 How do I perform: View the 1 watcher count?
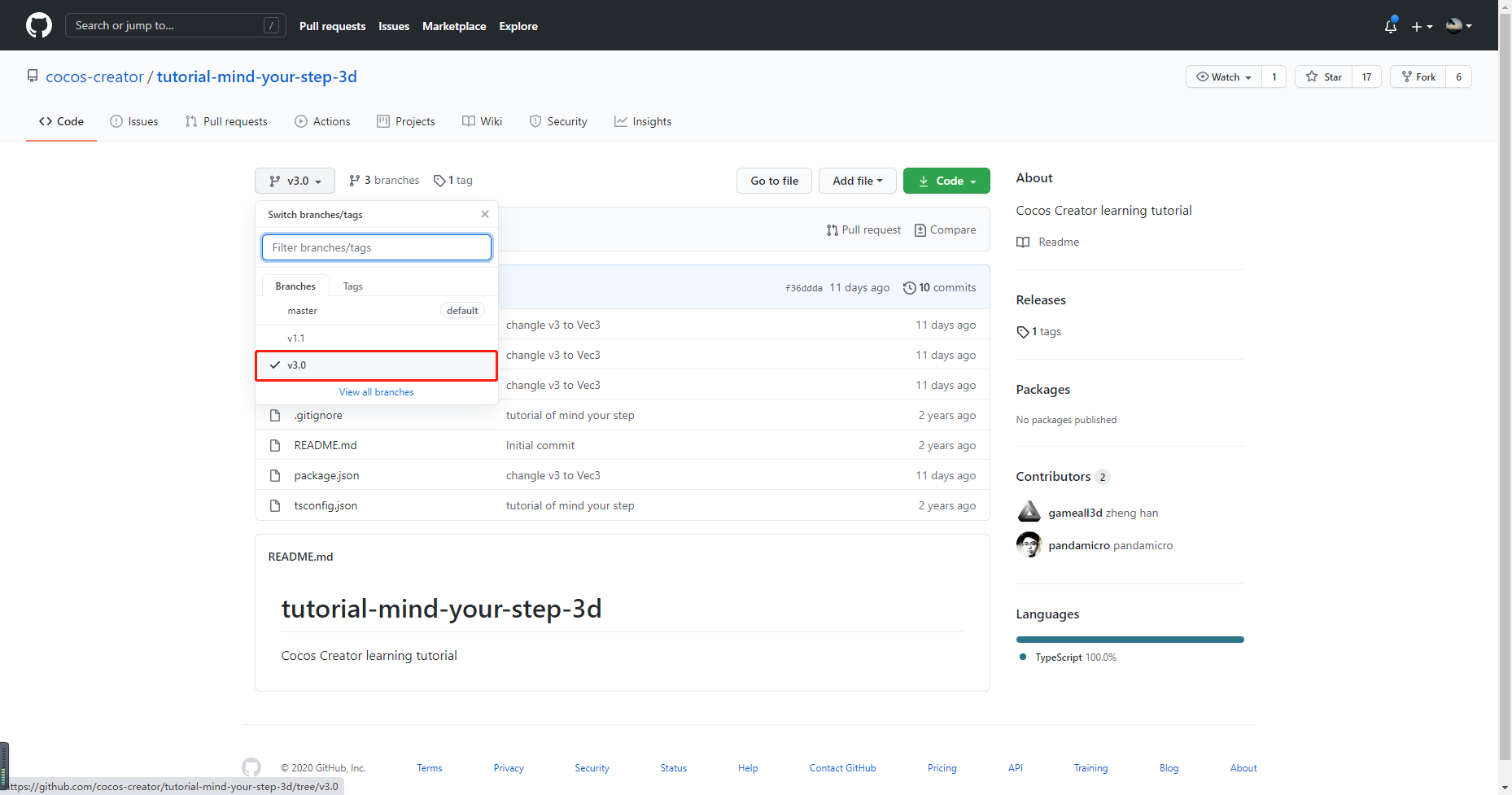(1274, 76)
